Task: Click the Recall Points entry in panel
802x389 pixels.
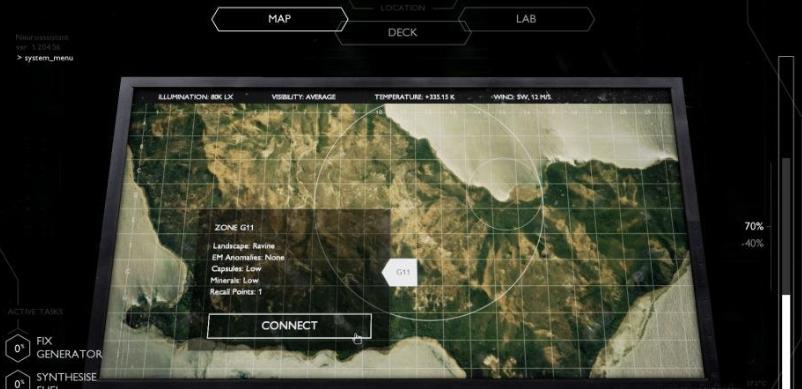Action: click(x=236, y=292)
